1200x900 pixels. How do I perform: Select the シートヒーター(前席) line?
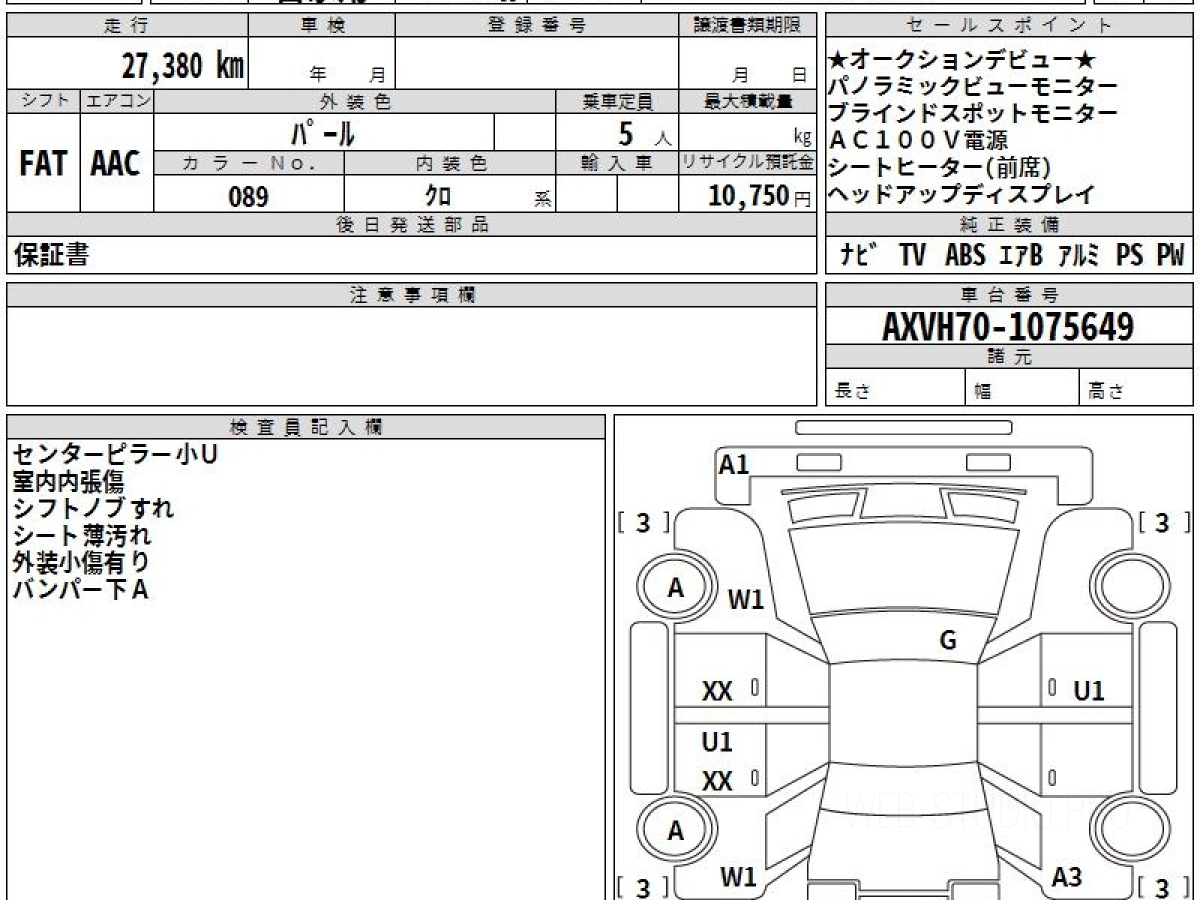tap(940, 168)
